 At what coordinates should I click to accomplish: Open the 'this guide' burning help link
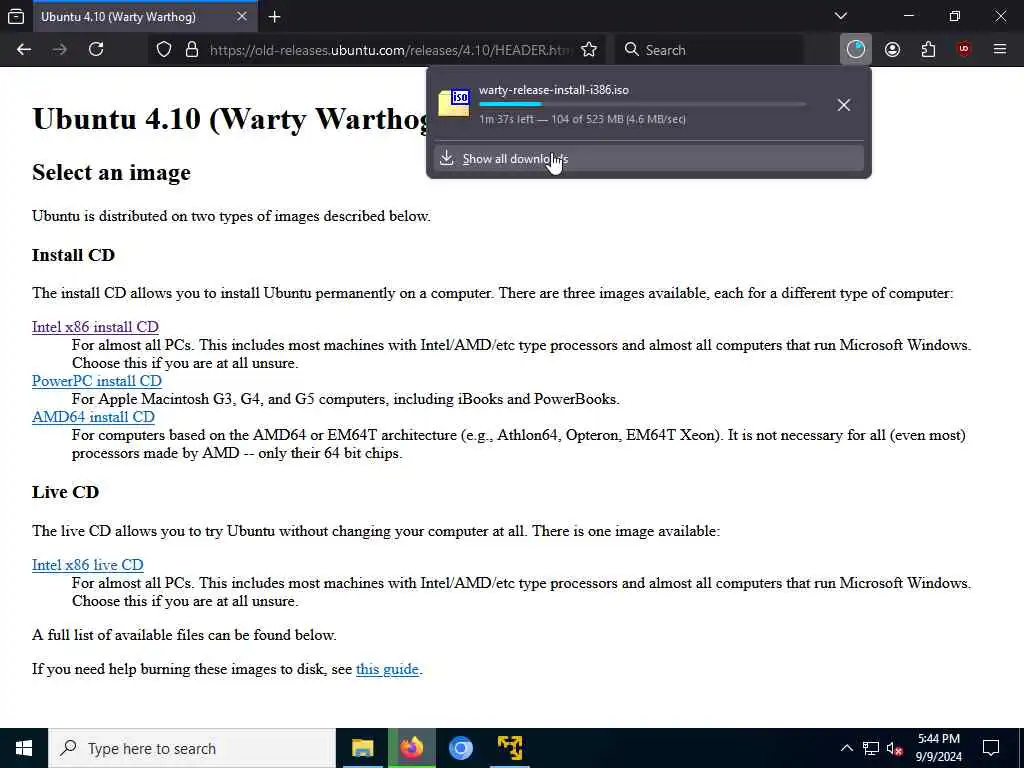[x=387, y=669]
